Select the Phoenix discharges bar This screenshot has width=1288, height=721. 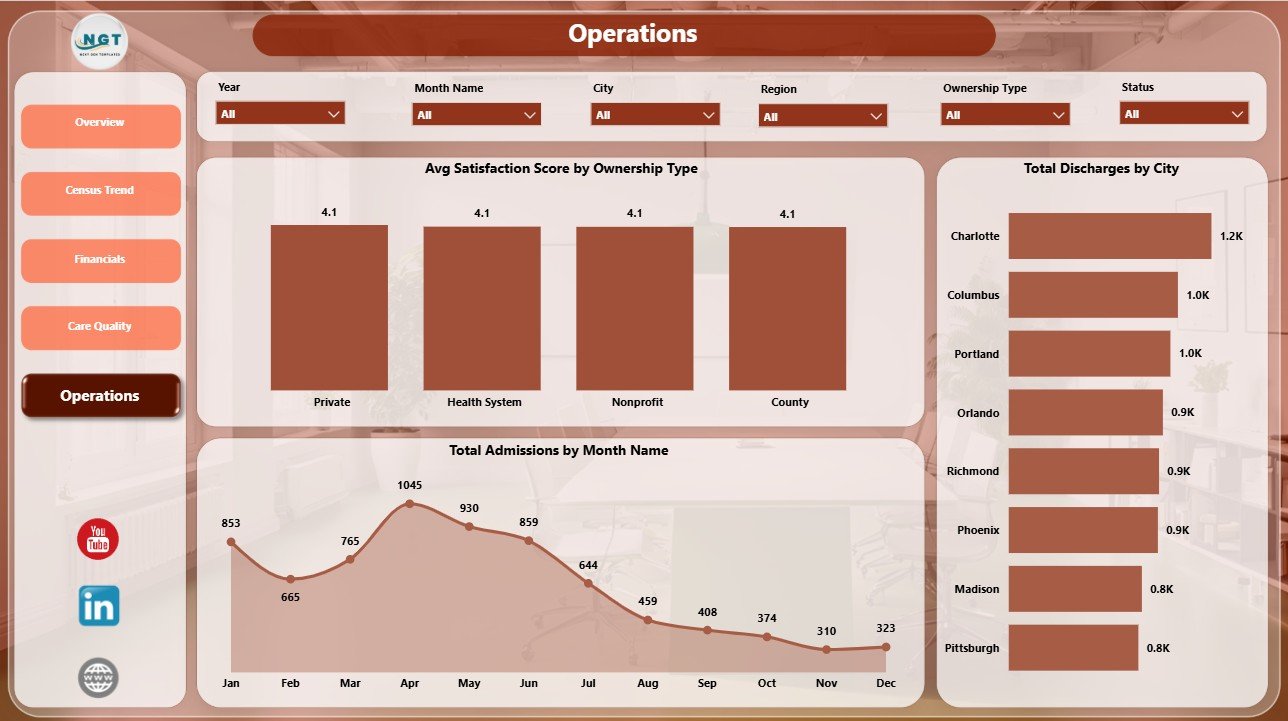tap(1083, 530)
